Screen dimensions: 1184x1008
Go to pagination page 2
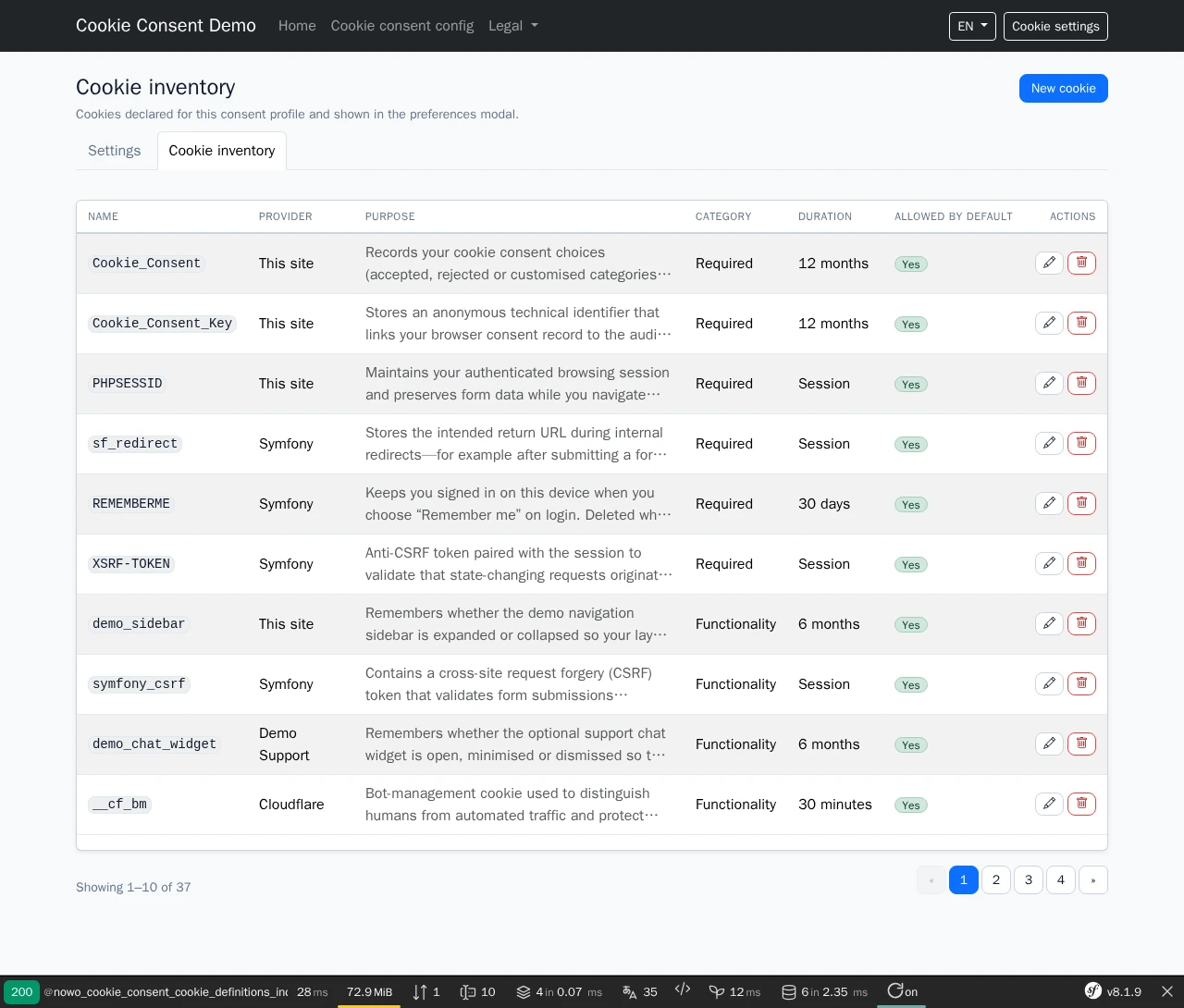(x=996, y=879)
